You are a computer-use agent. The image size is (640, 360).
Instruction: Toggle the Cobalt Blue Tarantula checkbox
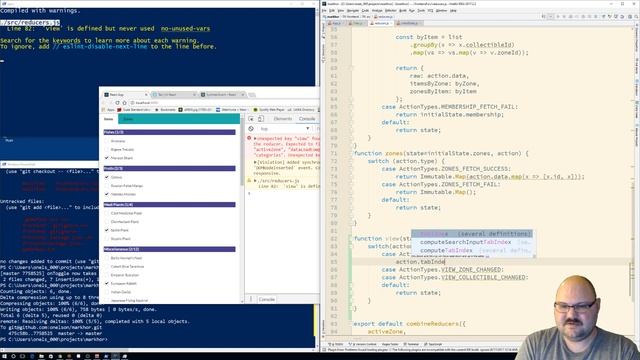[x=107, y=267]
